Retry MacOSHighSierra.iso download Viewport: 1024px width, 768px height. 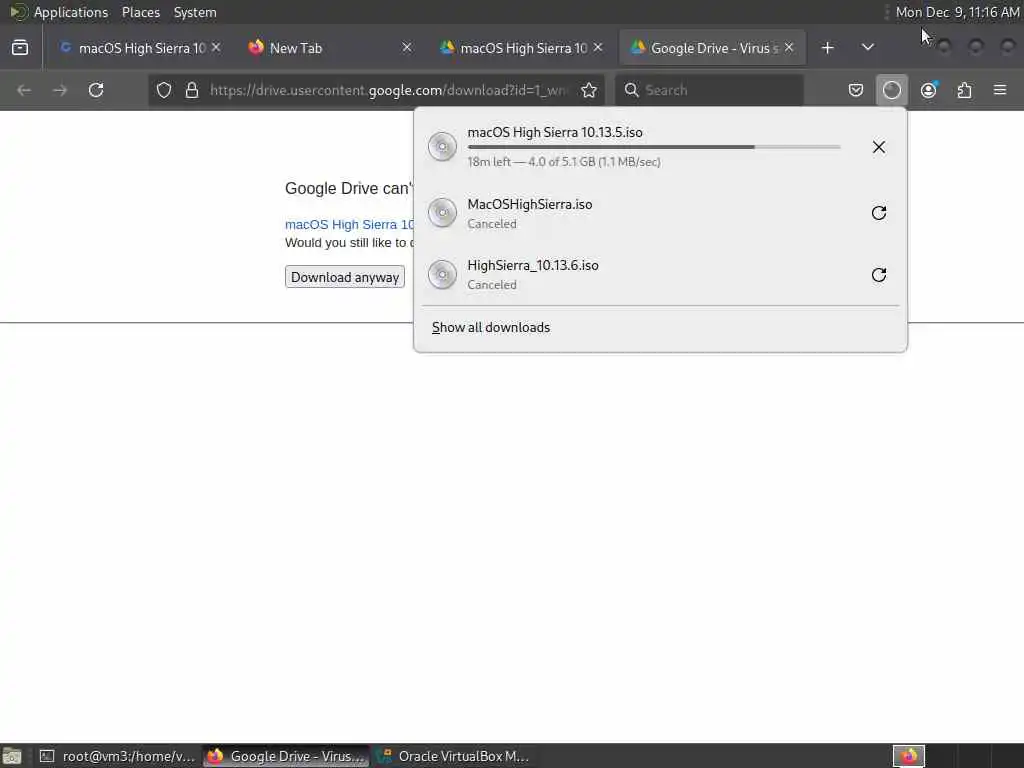pos(879,213)
